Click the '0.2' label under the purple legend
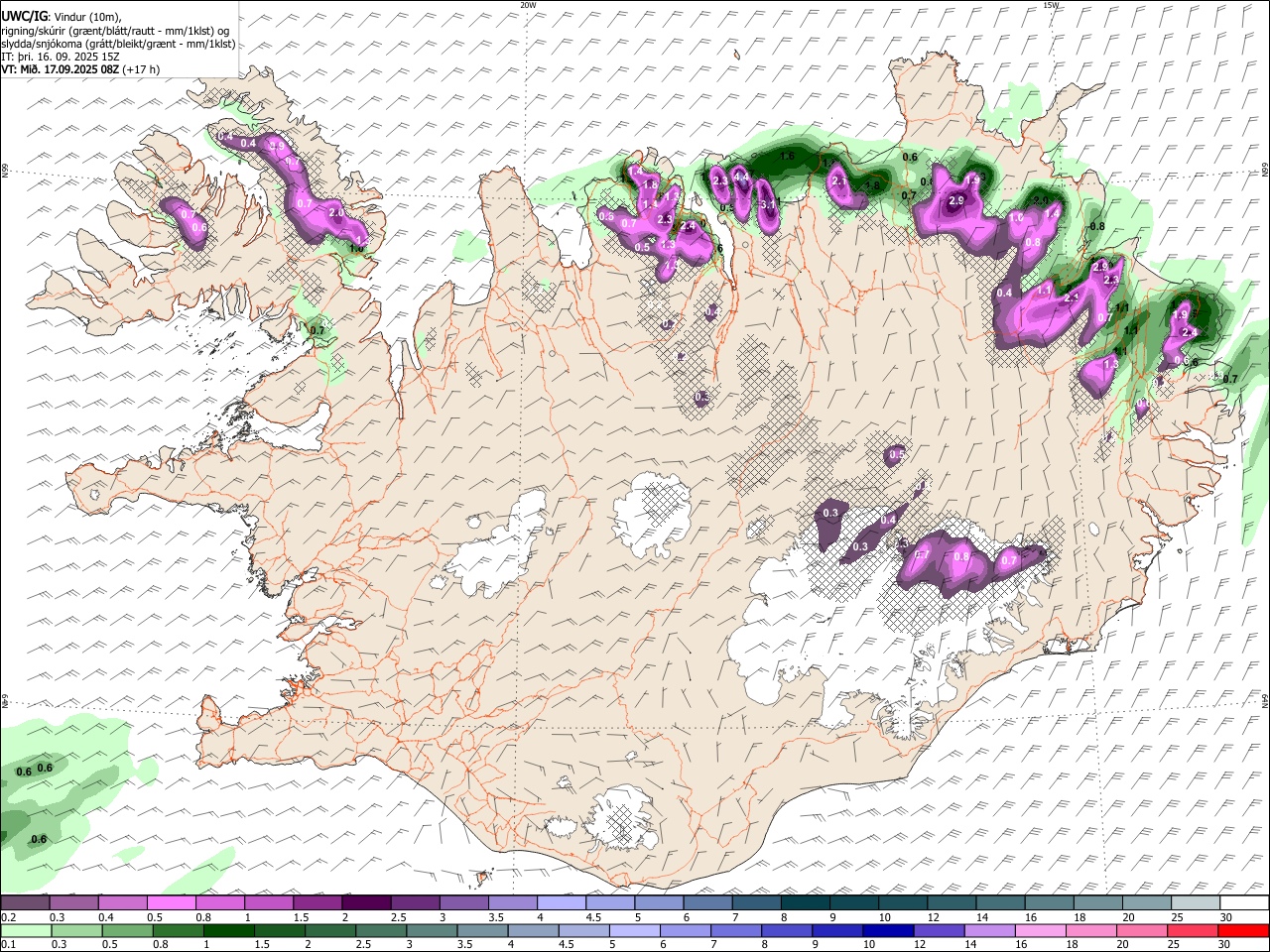The image size is (1270, 952). [8, 917]
